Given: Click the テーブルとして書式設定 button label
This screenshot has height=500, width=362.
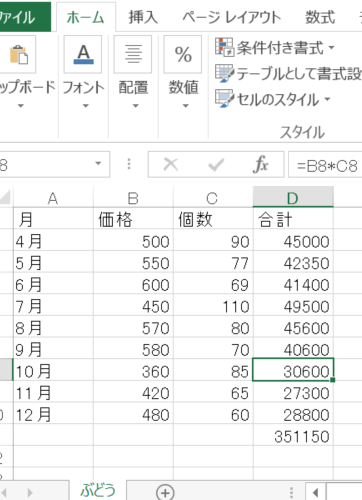Looking at the screenshot, I should pyautogui.click(x=299, y=73).
